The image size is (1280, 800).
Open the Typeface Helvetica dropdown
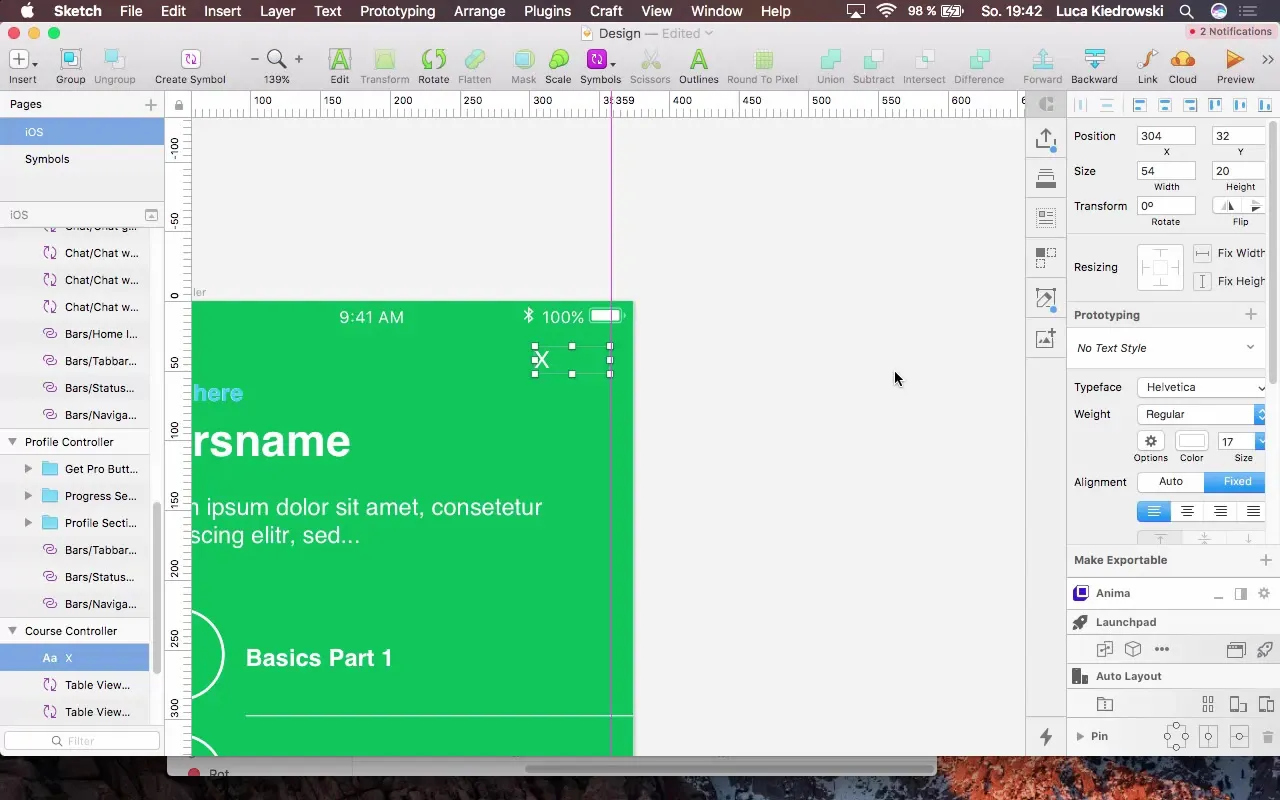point(1202,387)
